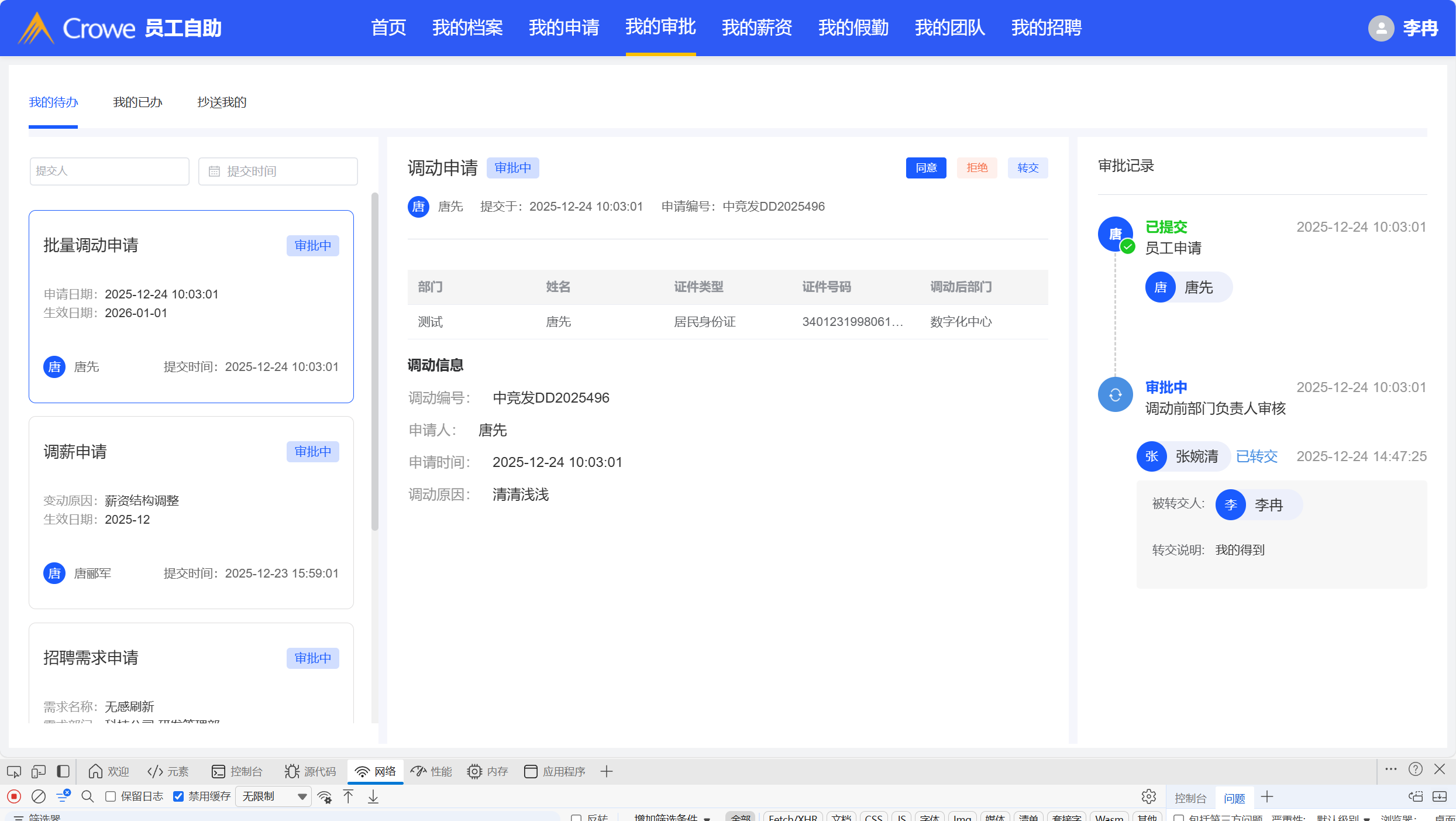Stop recording network log
1456x821 pixels.
tap(14, 796)
